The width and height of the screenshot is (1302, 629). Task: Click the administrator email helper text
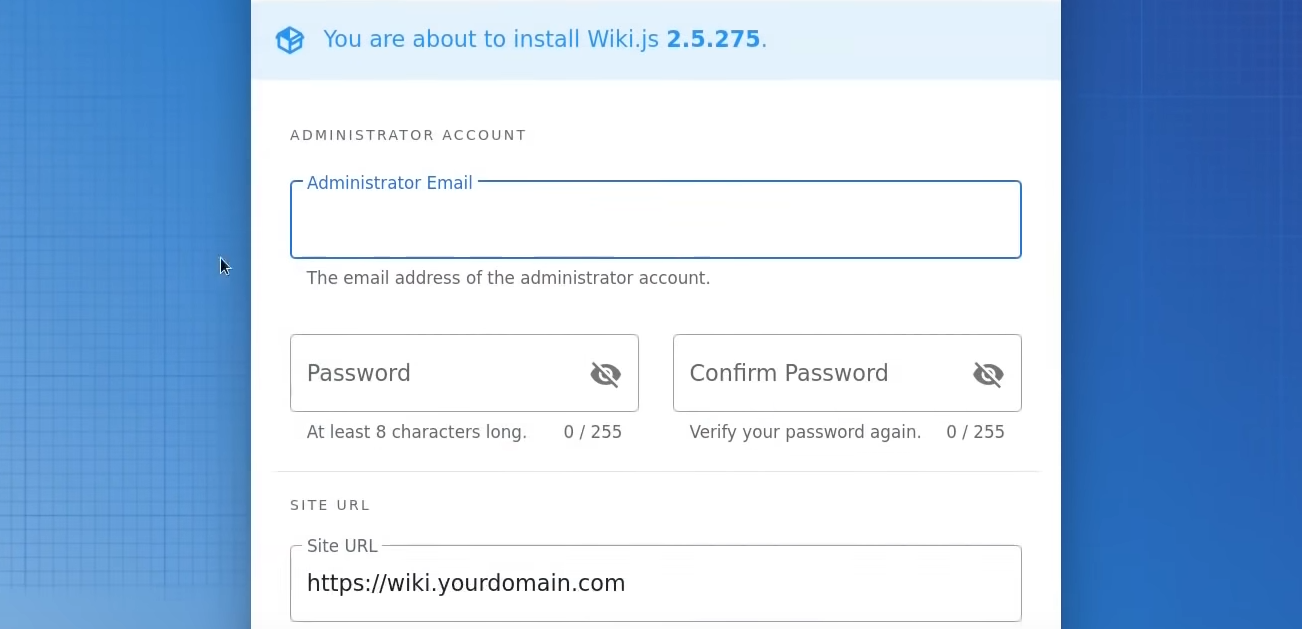click(508, 278)
